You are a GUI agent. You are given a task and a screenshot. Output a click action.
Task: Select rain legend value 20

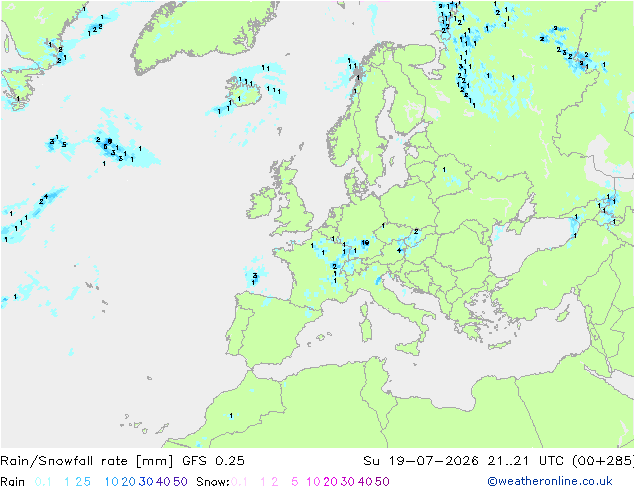pyautogui.click(x=128, y=482)
